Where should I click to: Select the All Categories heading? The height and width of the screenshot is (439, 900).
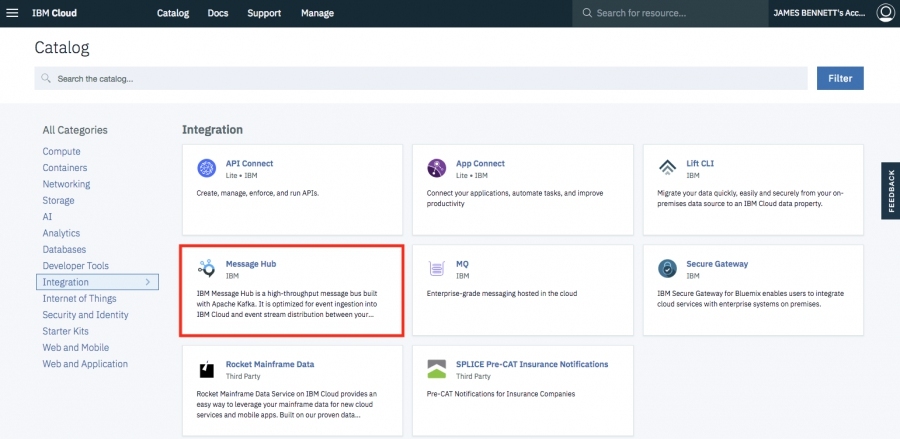pos(75,130)
